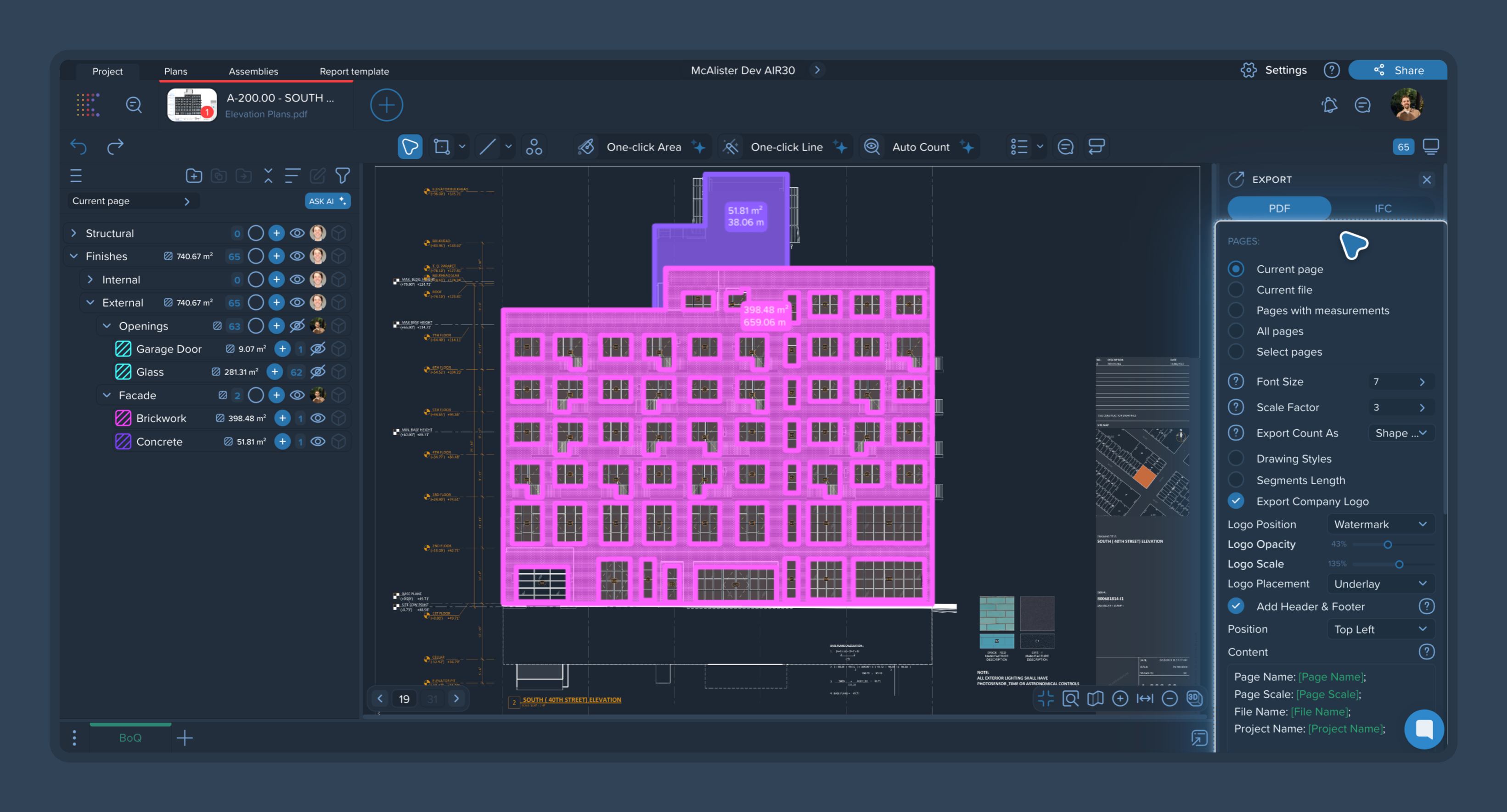Adjust the Logo Opacity slider

pos(1387,544)
